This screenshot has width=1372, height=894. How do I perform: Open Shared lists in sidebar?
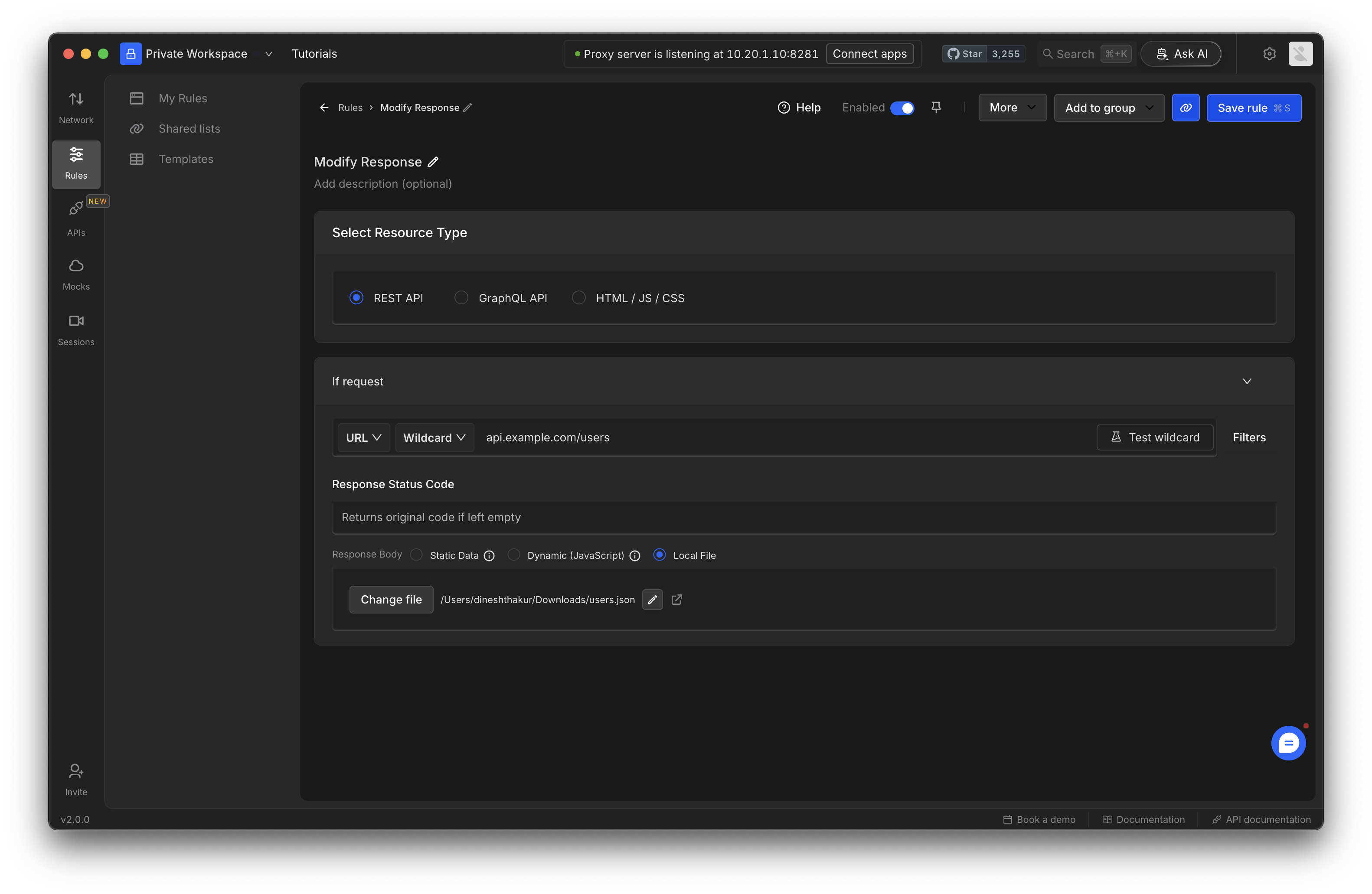pos(189,128)
